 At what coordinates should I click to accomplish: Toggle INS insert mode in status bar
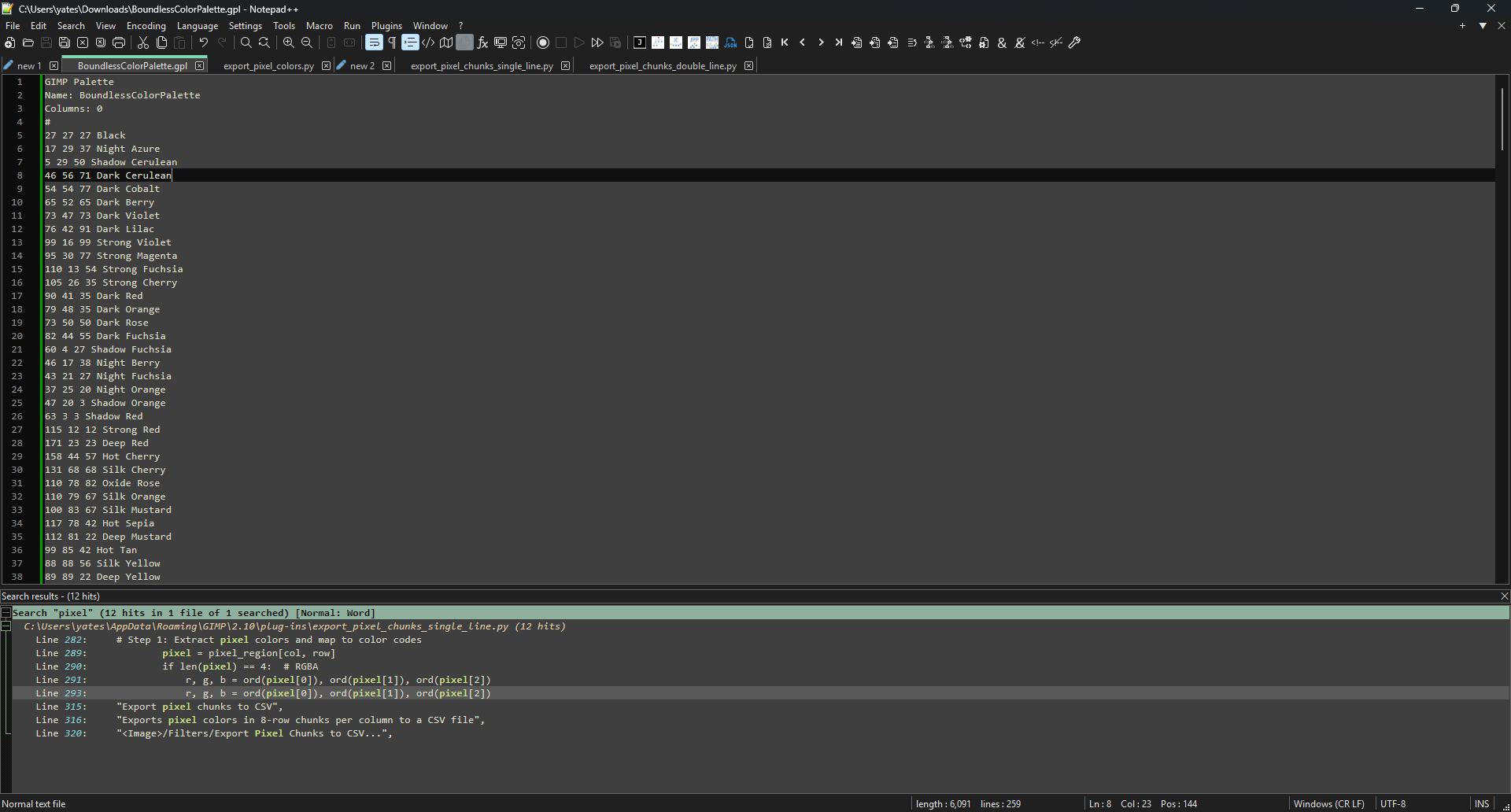pos(1482,803)
